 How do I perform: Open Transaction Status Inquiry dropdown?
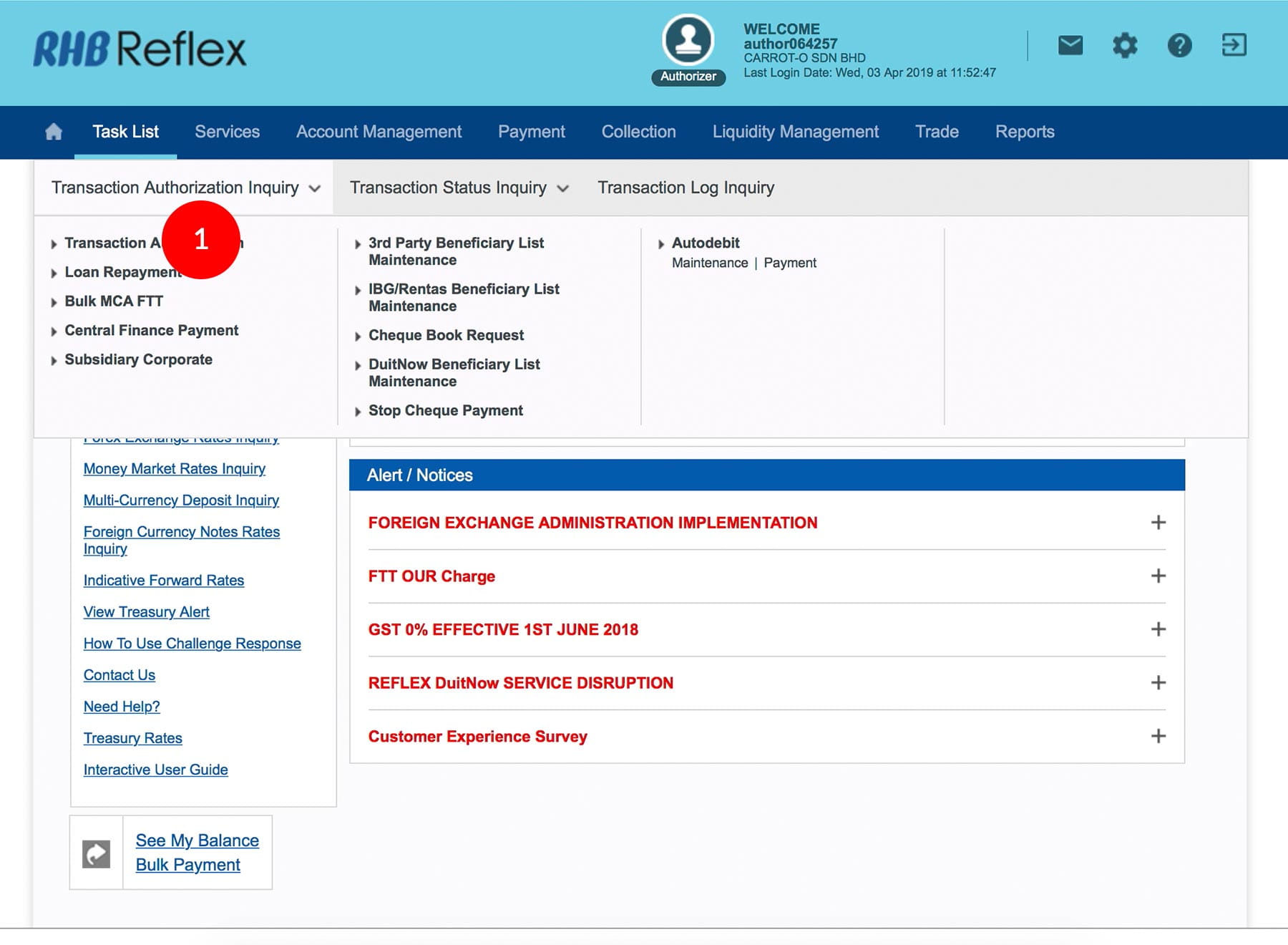point(459,188)
